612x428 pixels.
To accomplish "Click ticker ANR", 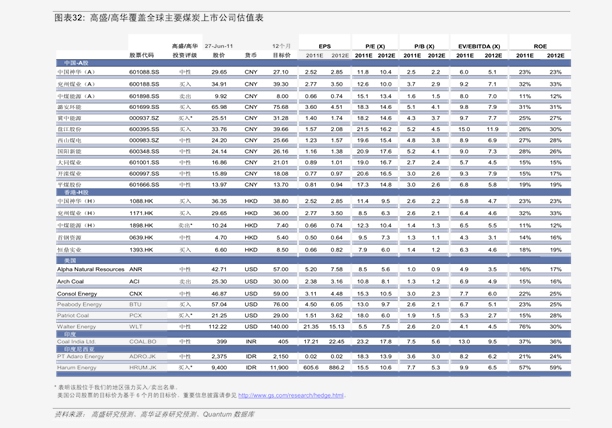I will pyautogui.click(x=136, y=269).
